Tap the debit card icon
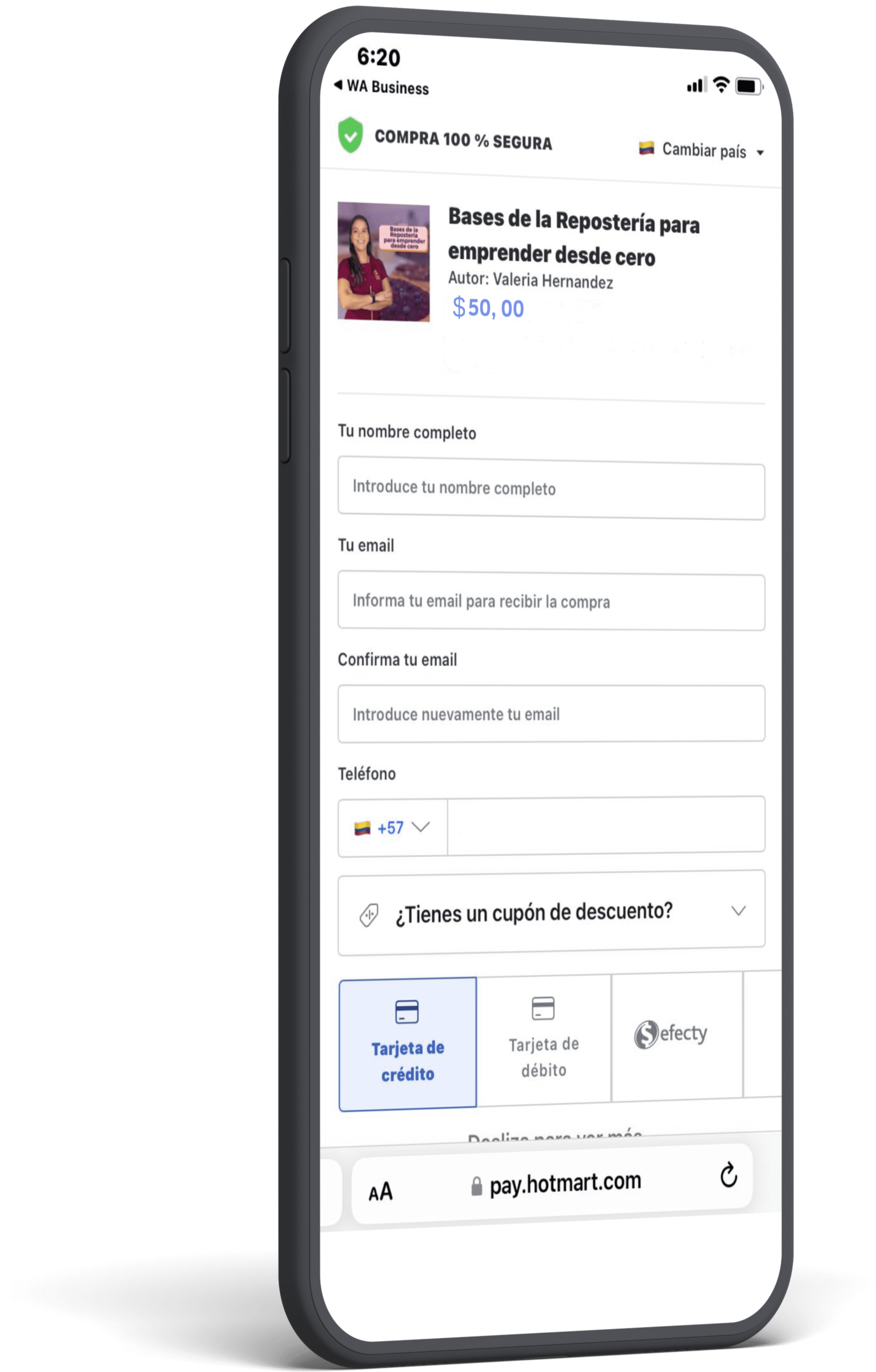 pos(543,1008)
